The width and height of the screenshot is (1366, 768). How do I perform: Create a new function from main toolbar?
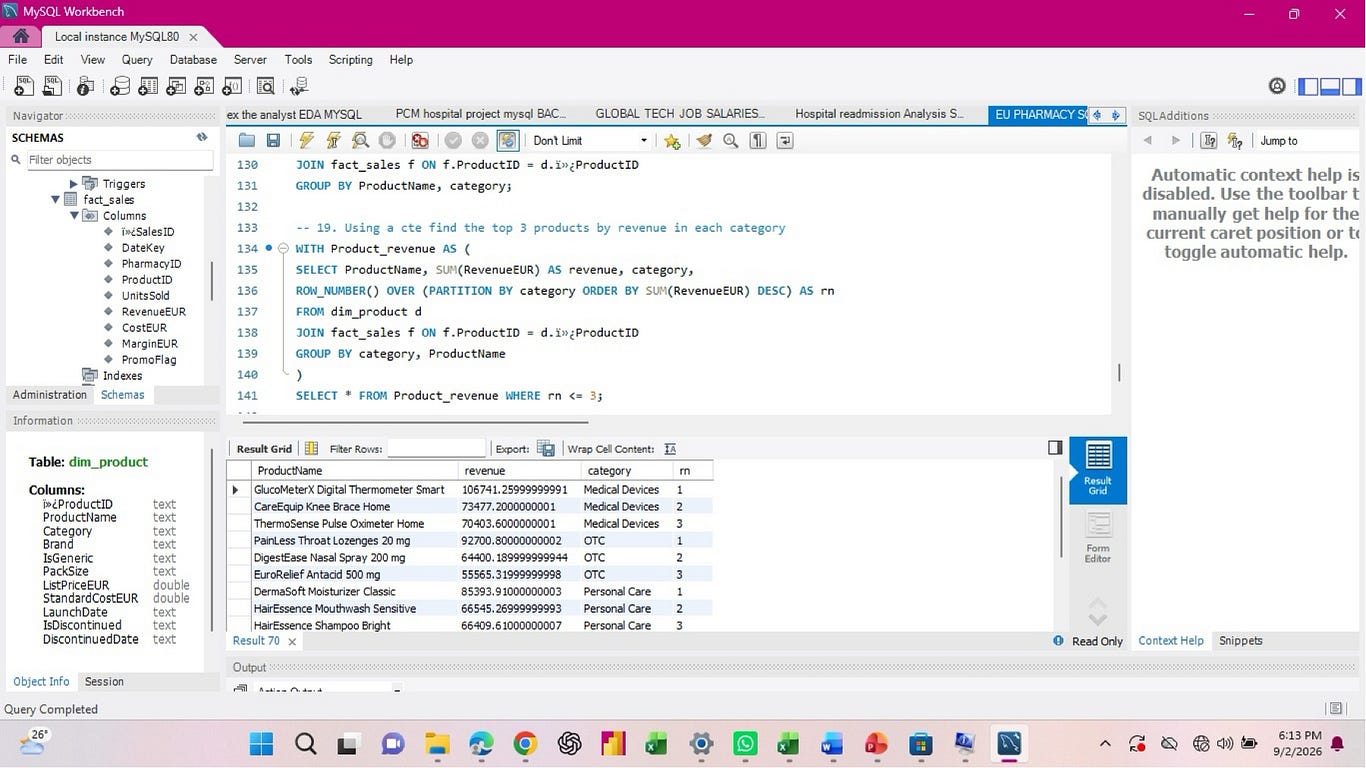pos(232,87)
